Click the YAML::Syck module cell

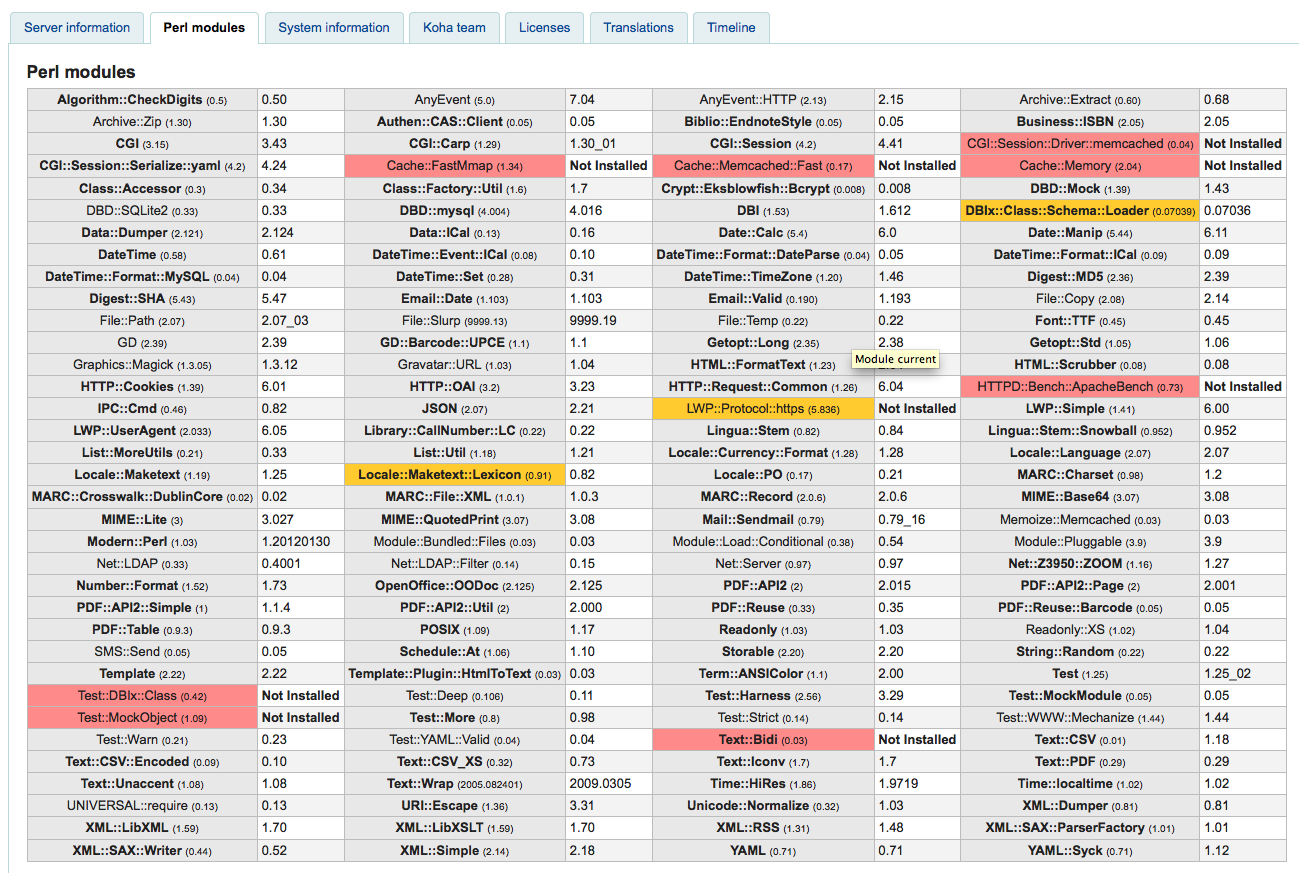(x=1080, y=851)
